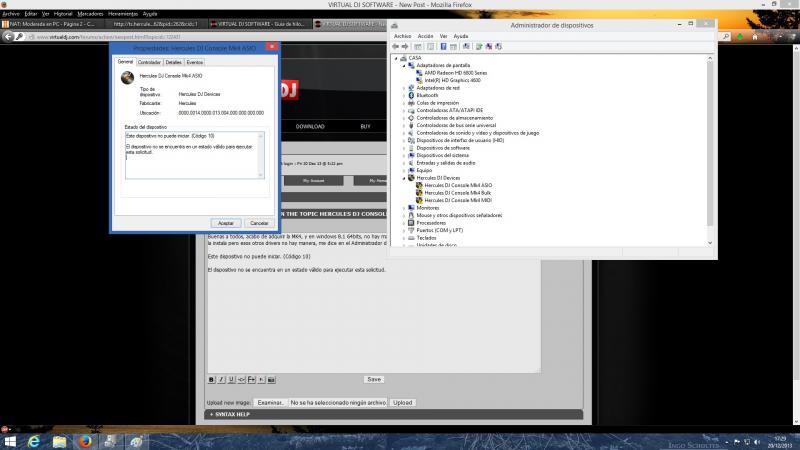Toggle underline in the forum post editor

coord(231,380)
